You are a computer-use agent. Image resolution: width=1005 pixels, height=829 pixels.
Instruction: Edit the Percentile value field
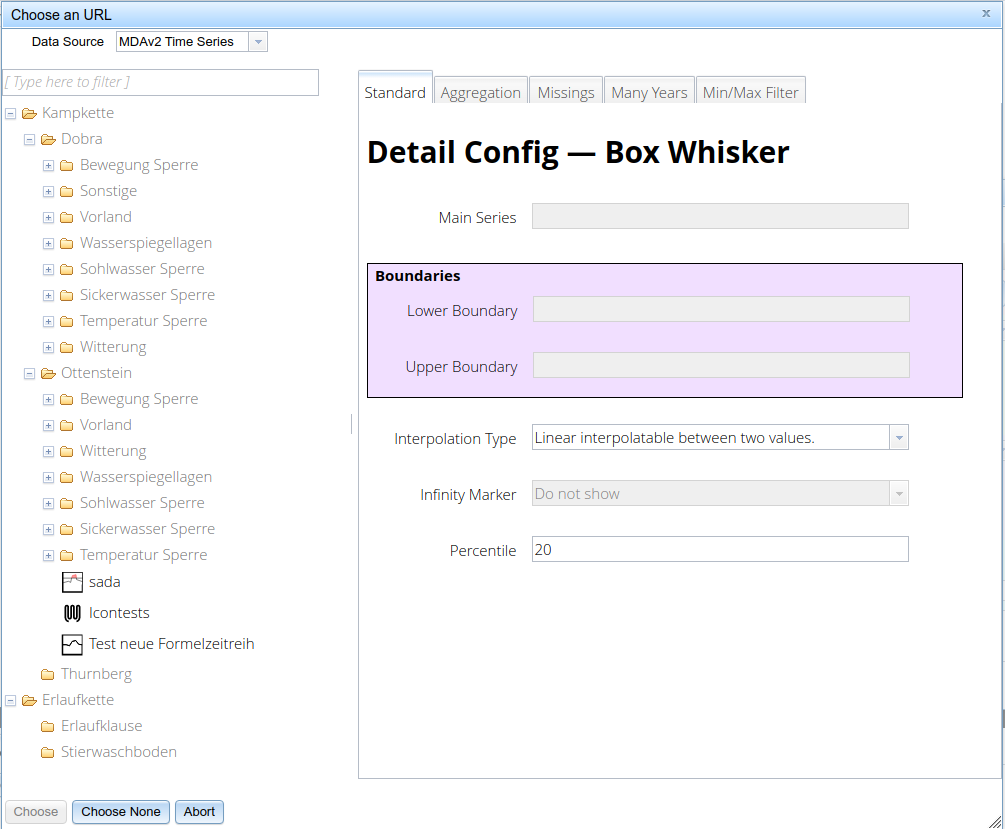coord(720,549)
